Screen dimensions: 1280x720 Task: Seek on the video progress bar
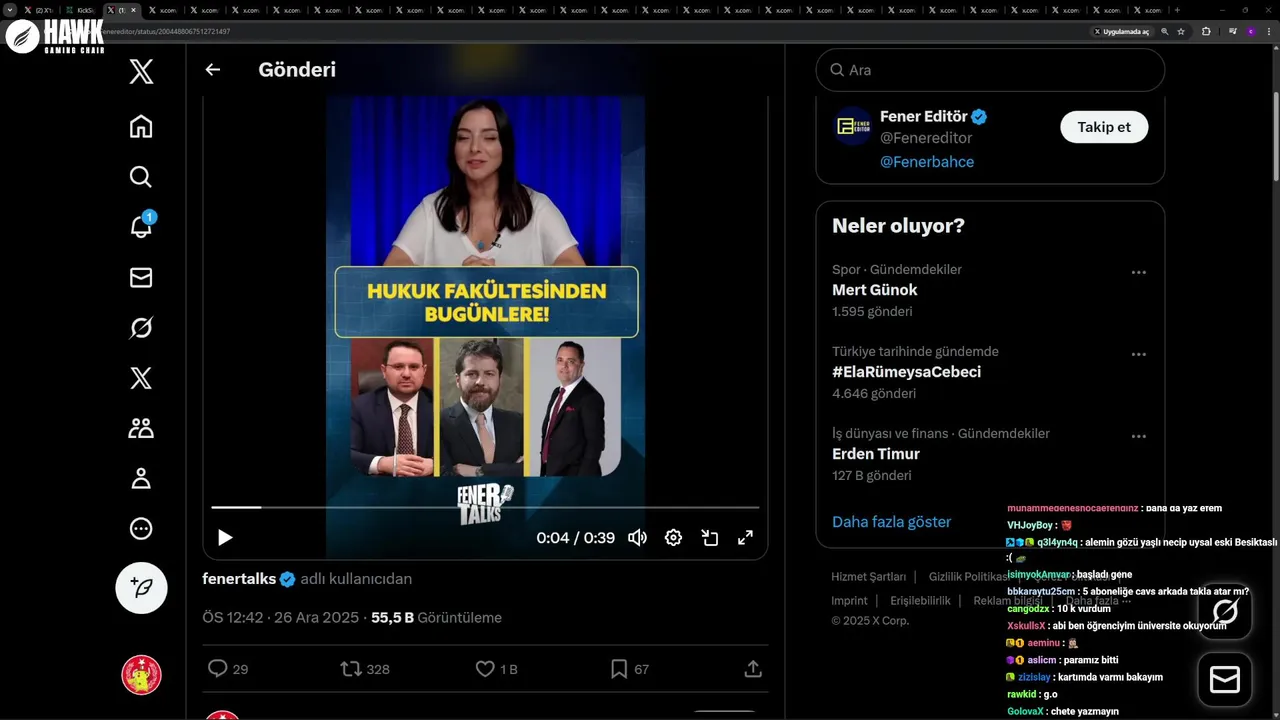click(x=485, y=508)
